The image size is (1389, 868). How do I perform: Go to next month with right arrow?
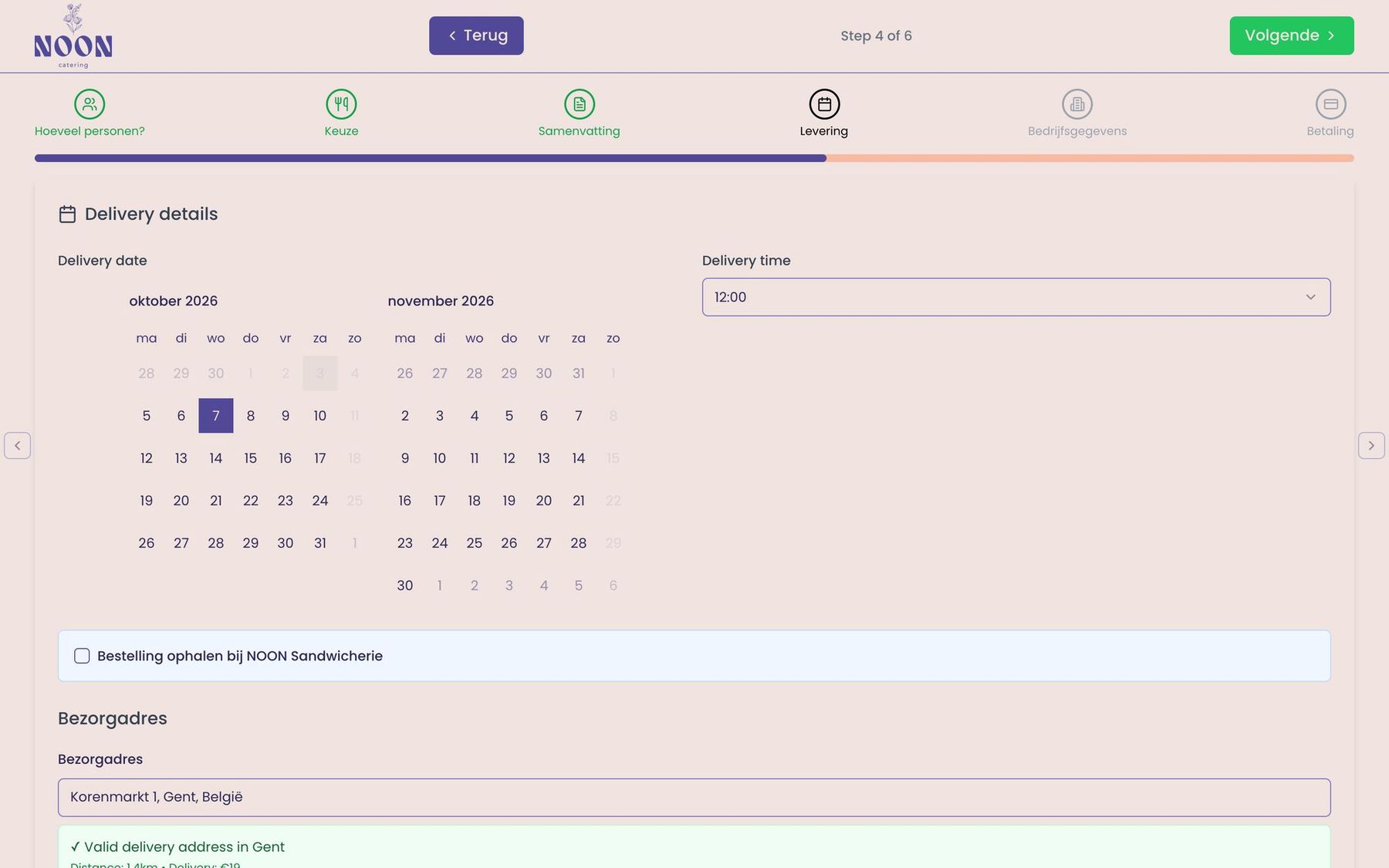point(1371,445)
